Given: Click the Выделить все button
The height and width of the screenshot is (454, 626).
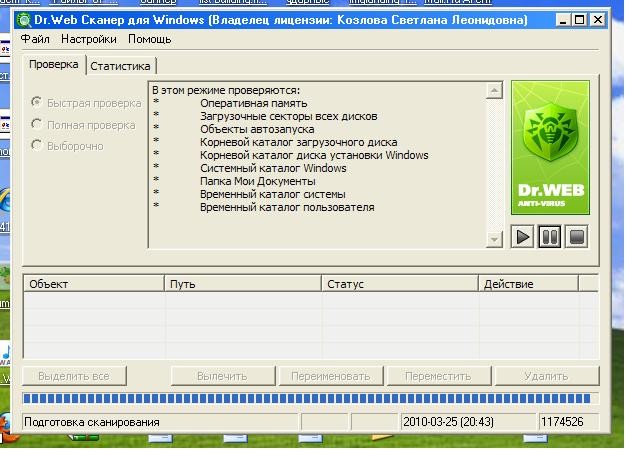Looking at the screenshot, I should (74, 376).
